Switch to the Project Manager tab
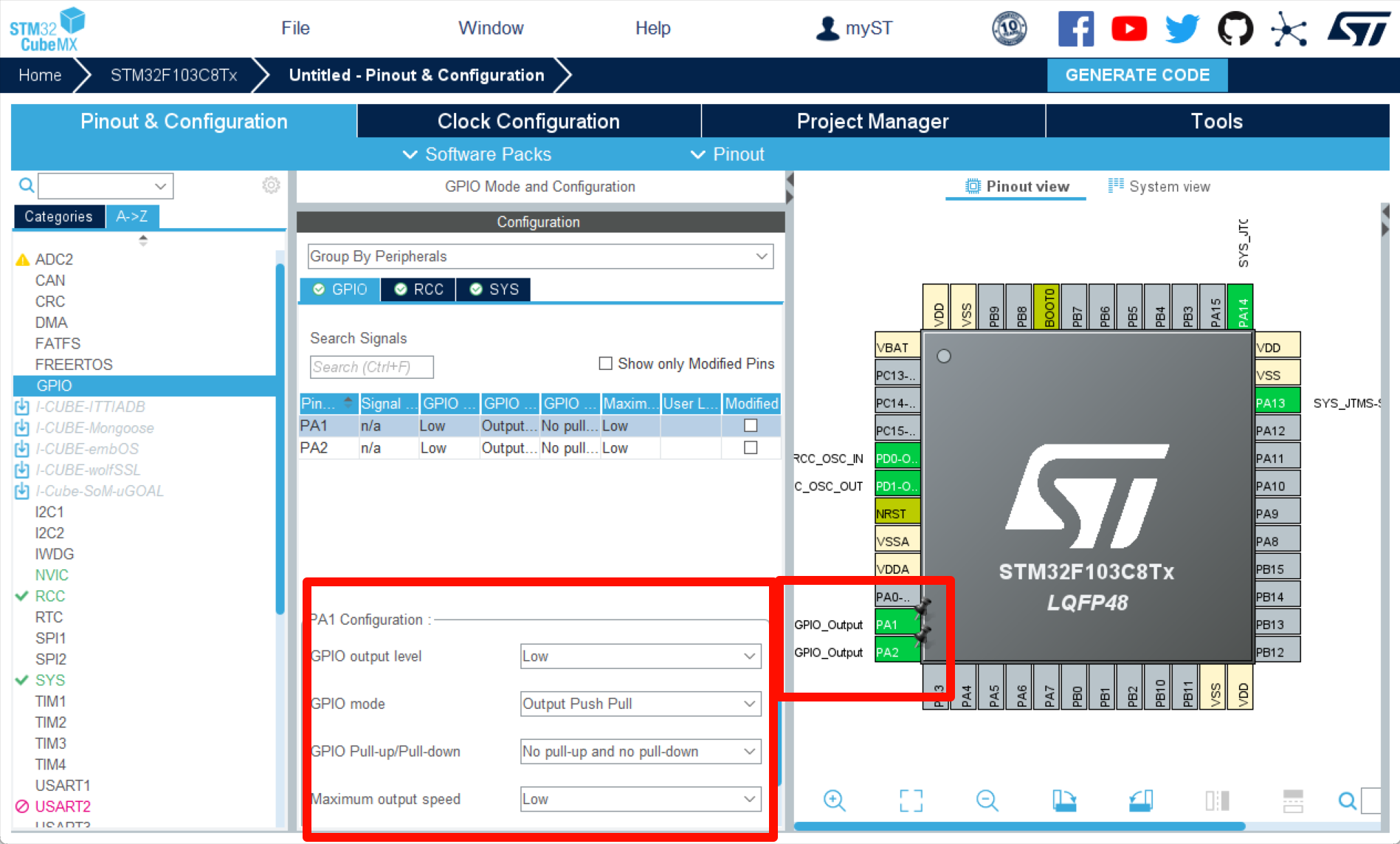This screenshot has width=1400, height=844. point(873,121)
